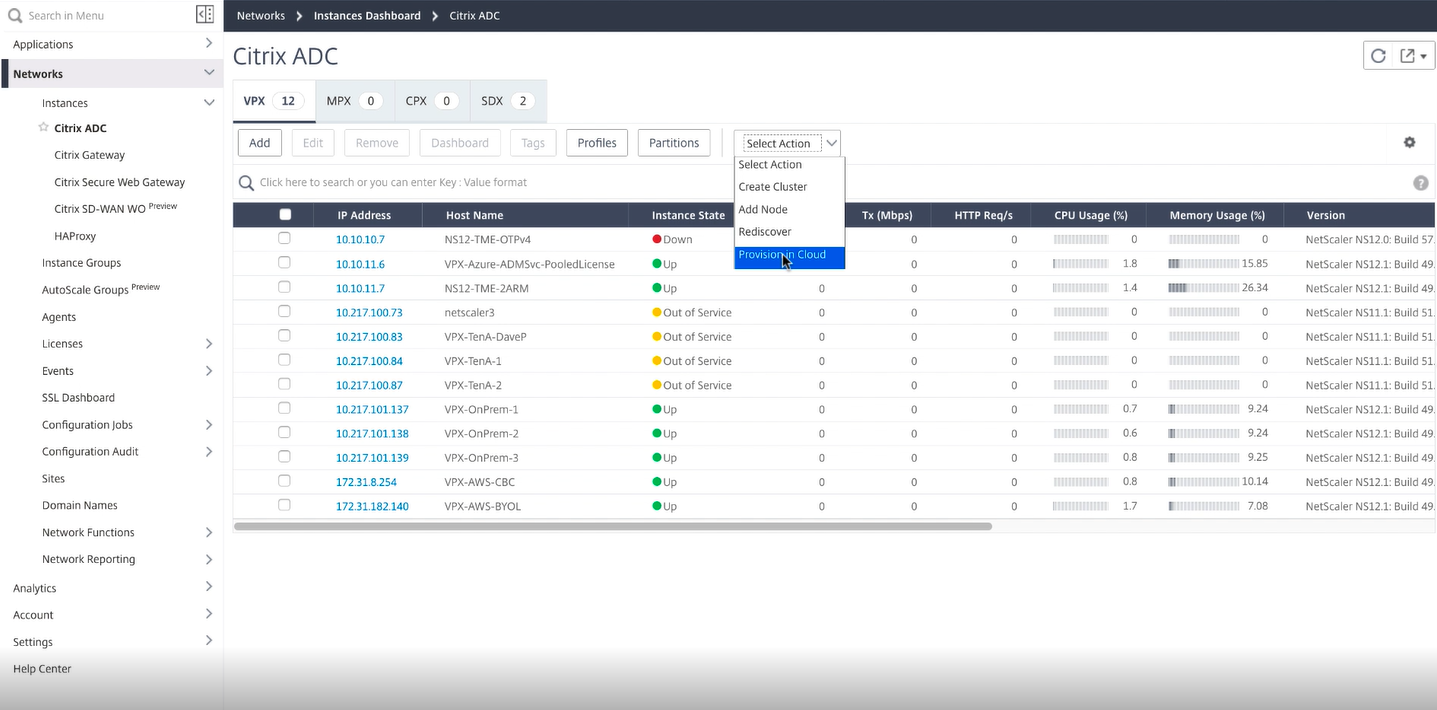The height and width of the screenshot is (710, 1437).
Task: Select the checkbox for VPX-AWS-BYOL row
Action: click(x=284, y=506)
